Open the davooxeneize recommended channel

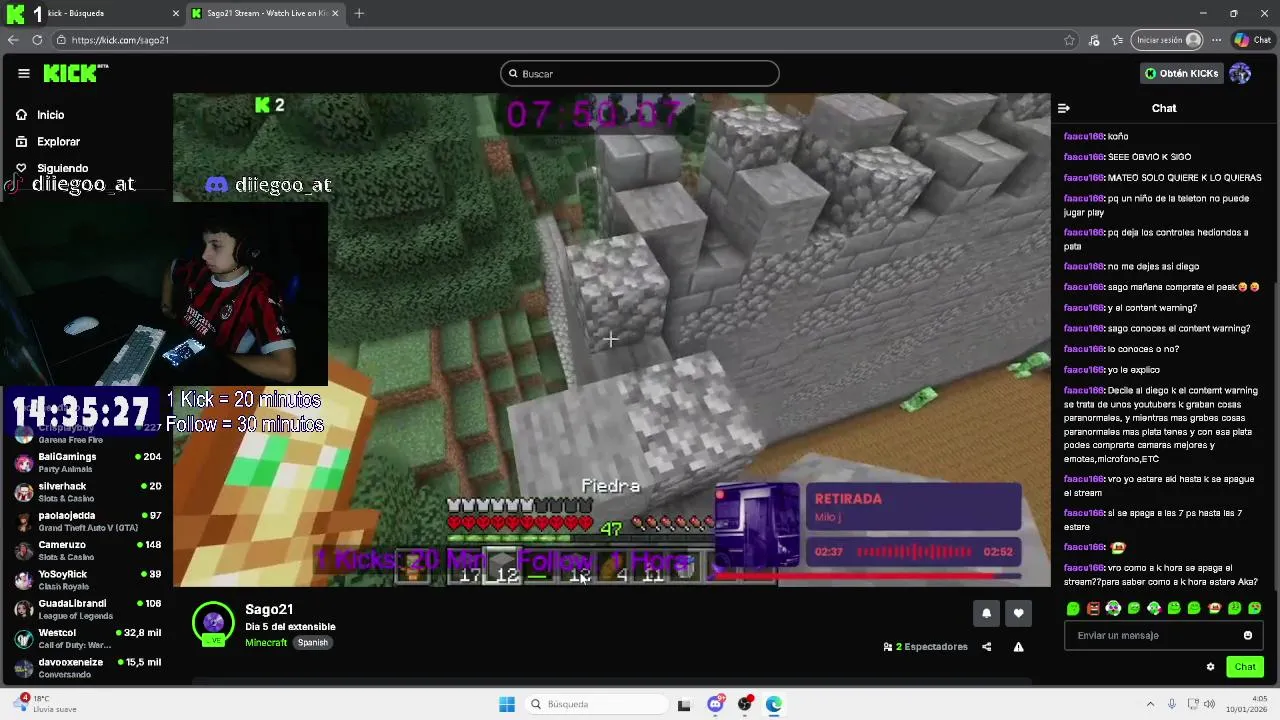pos(87,667)
